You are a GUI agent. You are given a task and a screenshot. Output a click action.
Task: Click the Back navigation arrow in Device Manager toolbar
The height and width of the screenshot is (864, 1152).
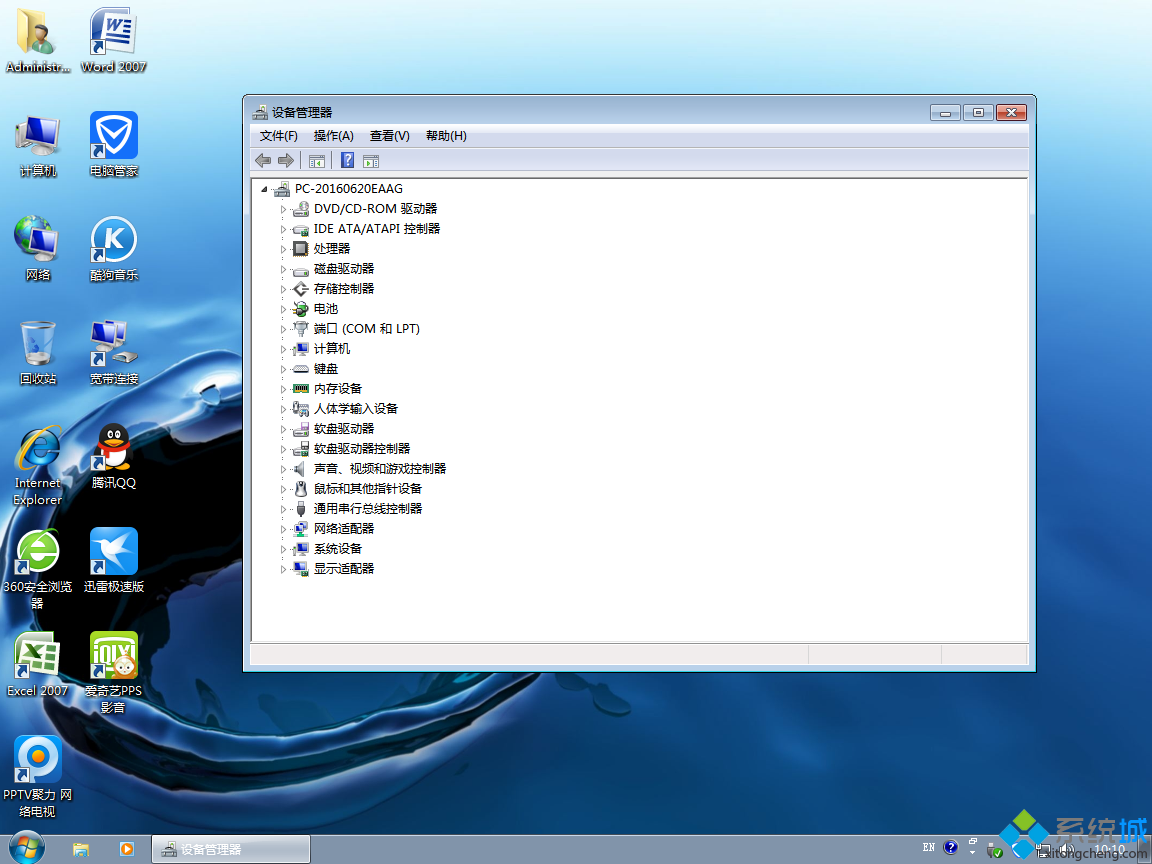pyautogui.click(x=265, y=160)
